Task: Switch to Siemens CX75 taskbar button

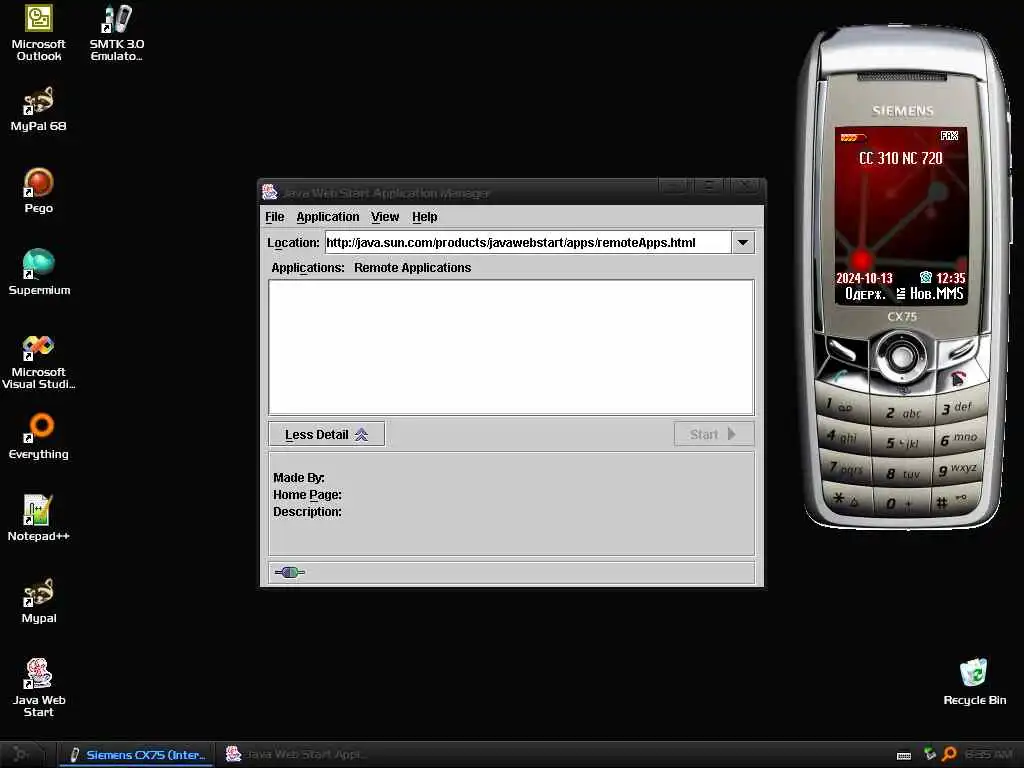Action: click(136, 755)
